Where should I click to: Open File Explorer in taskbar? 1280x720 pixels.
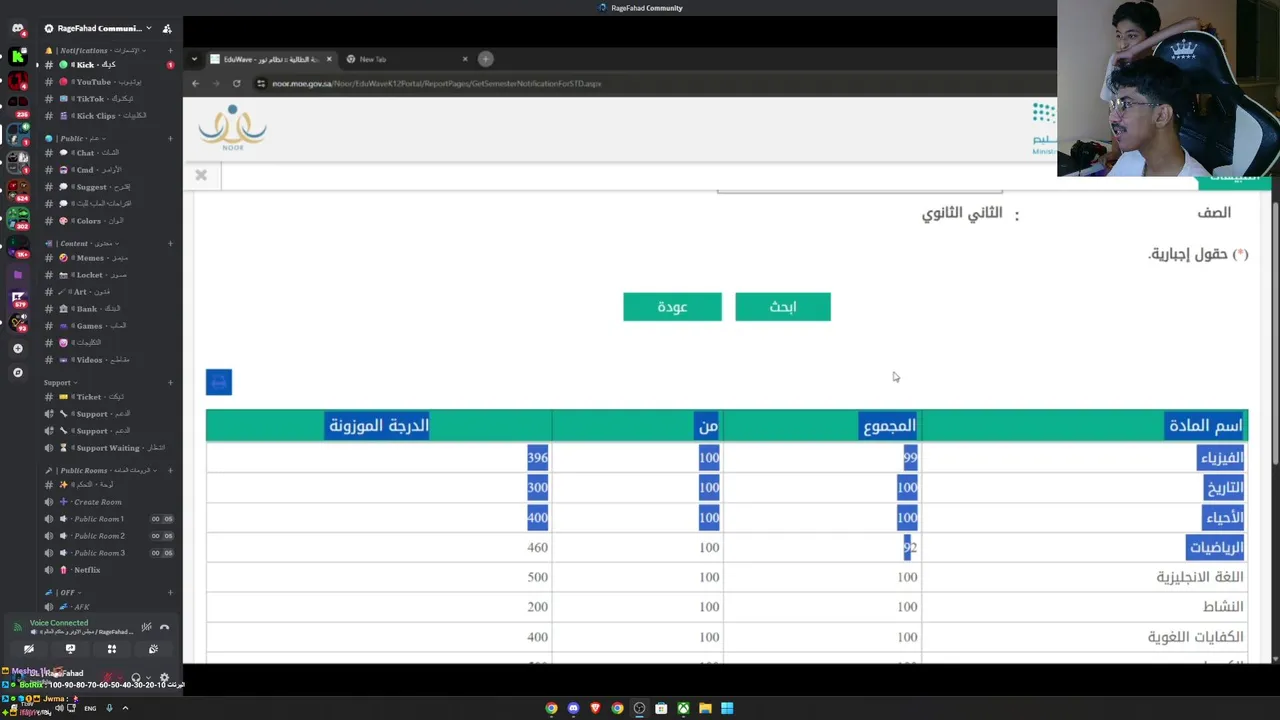pos(705,708)
